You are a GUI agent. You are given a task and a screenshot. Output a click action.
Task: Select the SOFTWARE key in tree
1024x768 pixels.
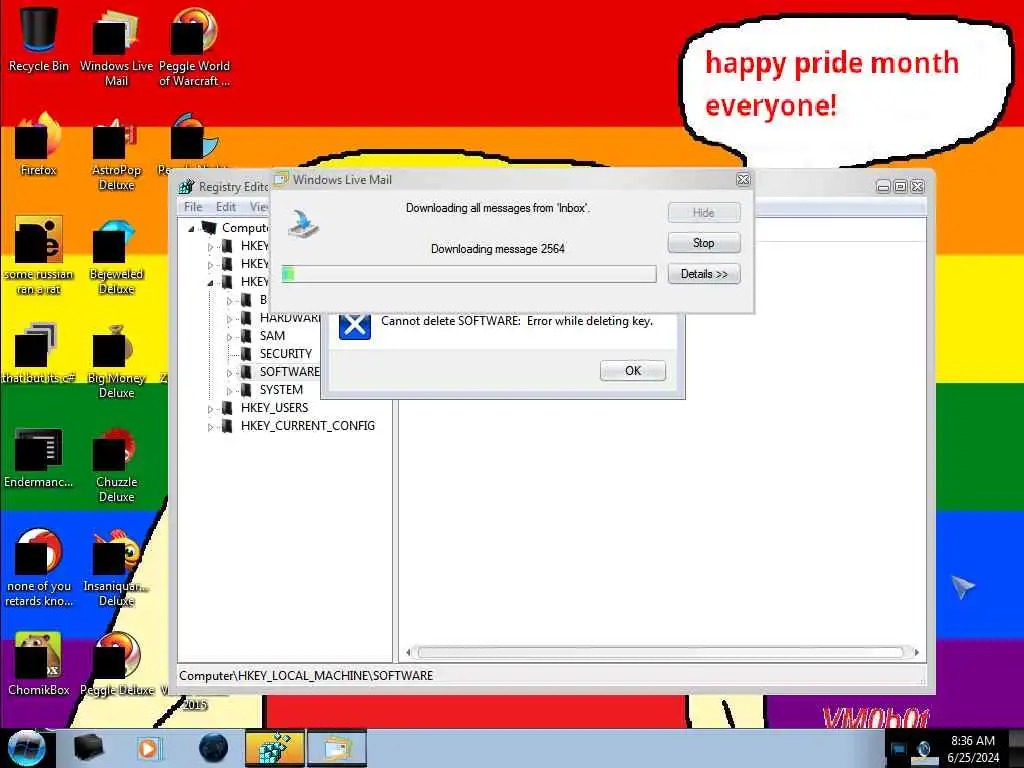coord(289,372)
